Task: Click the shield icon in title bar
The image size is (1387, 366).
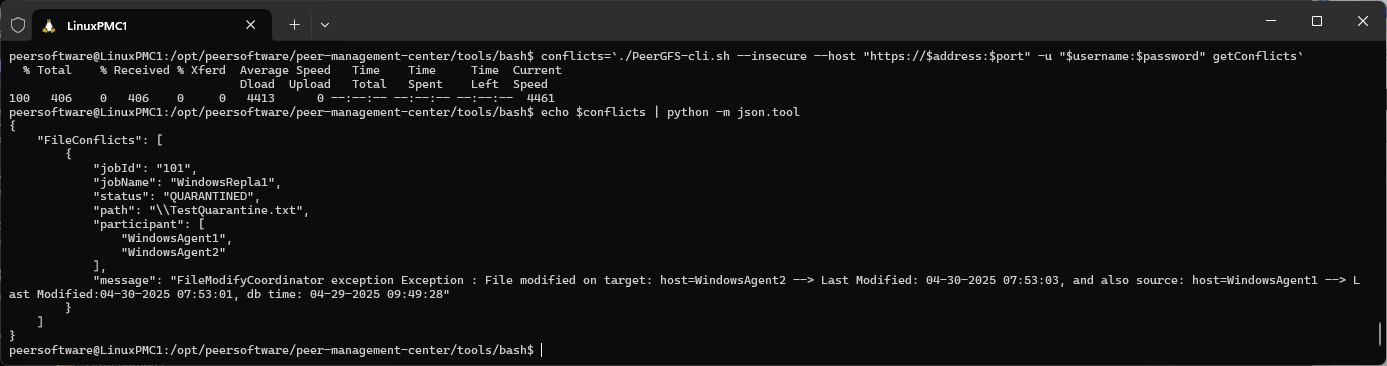Action: click(x=17, y=24)
